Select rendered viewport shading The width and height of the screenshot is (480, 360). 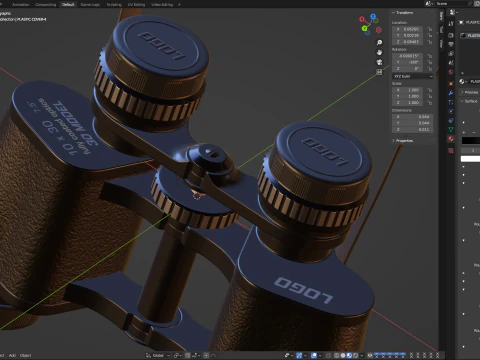click(x=355, y=355)
